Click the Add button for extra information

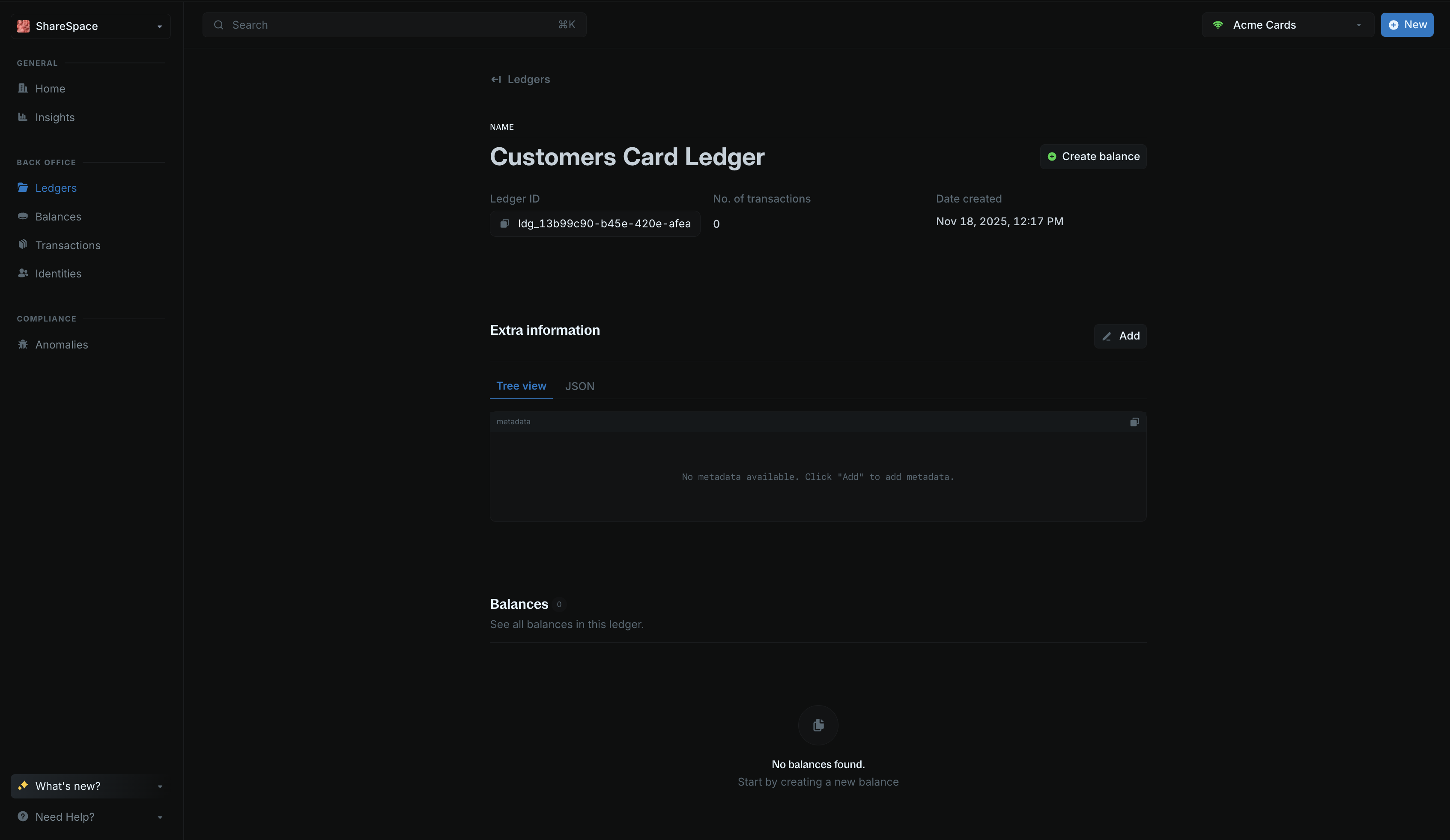pos(1120,336)
